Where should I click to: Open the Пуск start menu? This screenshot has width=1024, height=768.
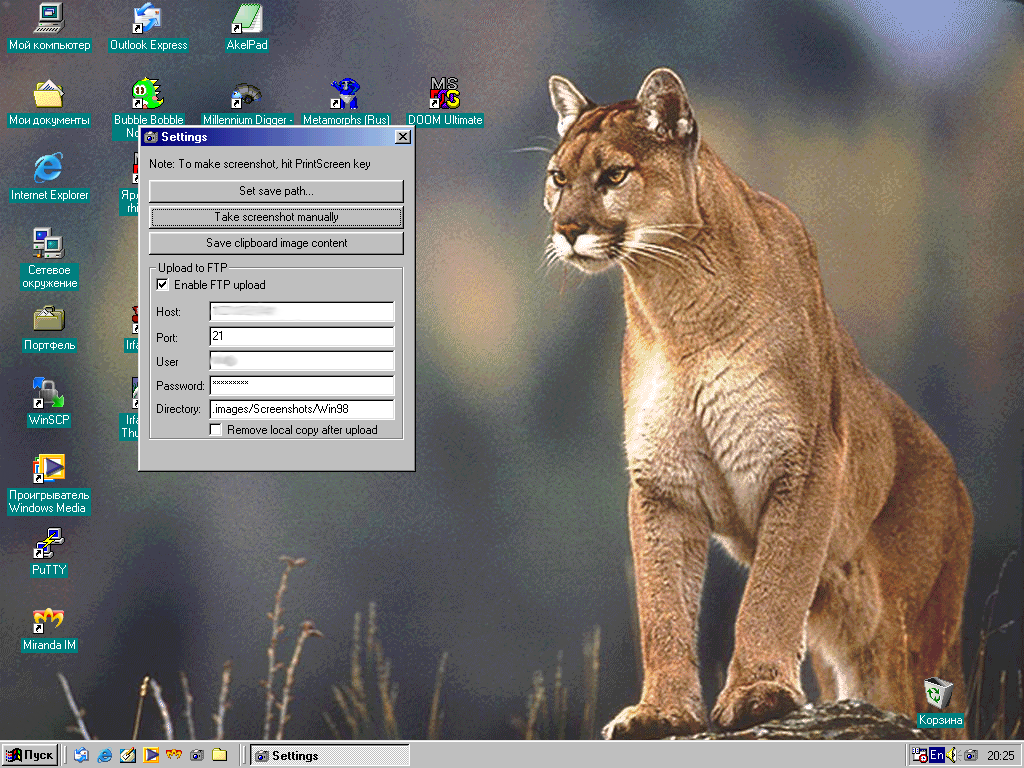(30, 756)
